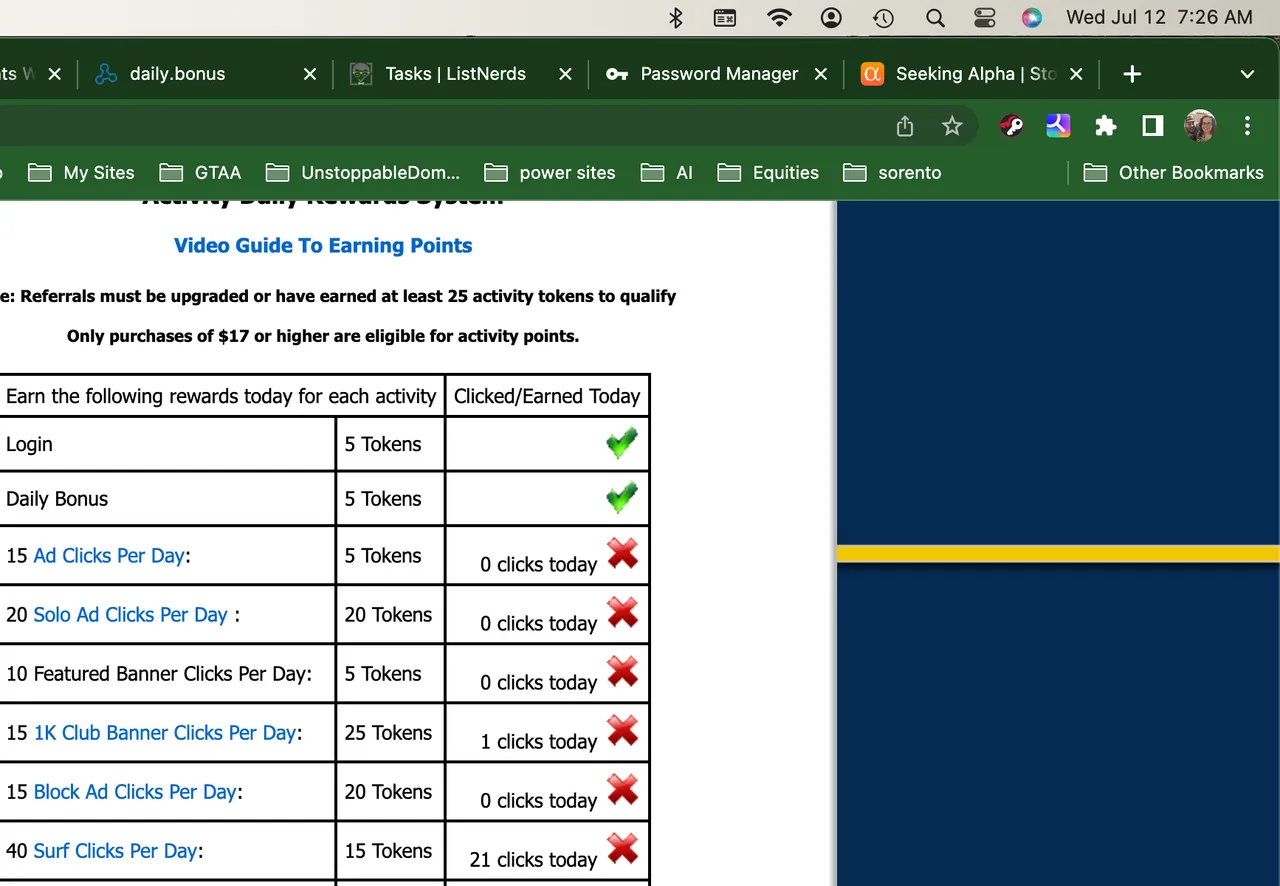The image size is (1280, 886).
Task: Open the Equities bookmark folder
Action: click(x=768, y=173)
